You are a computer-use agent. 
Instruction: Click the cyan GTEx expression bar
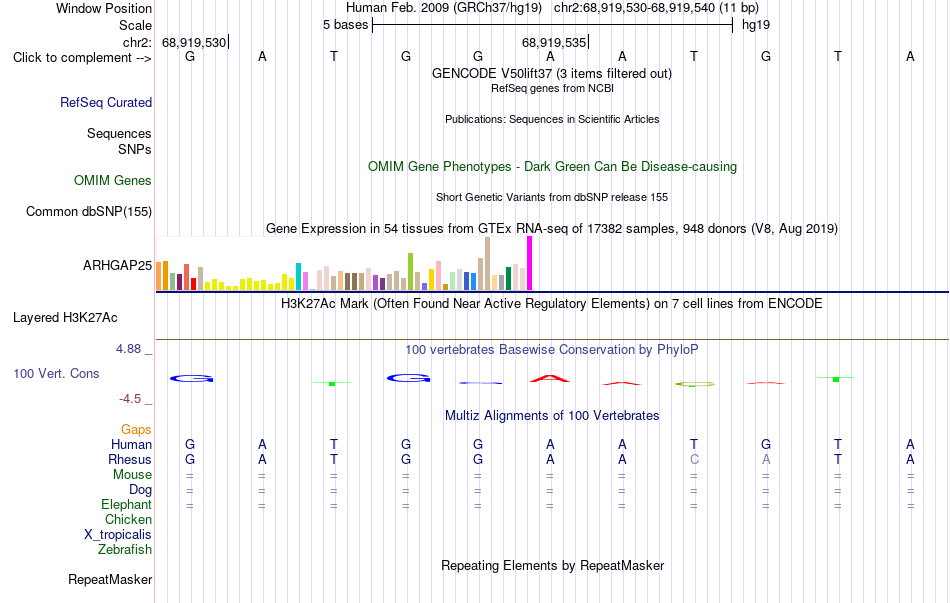(299, 276)
